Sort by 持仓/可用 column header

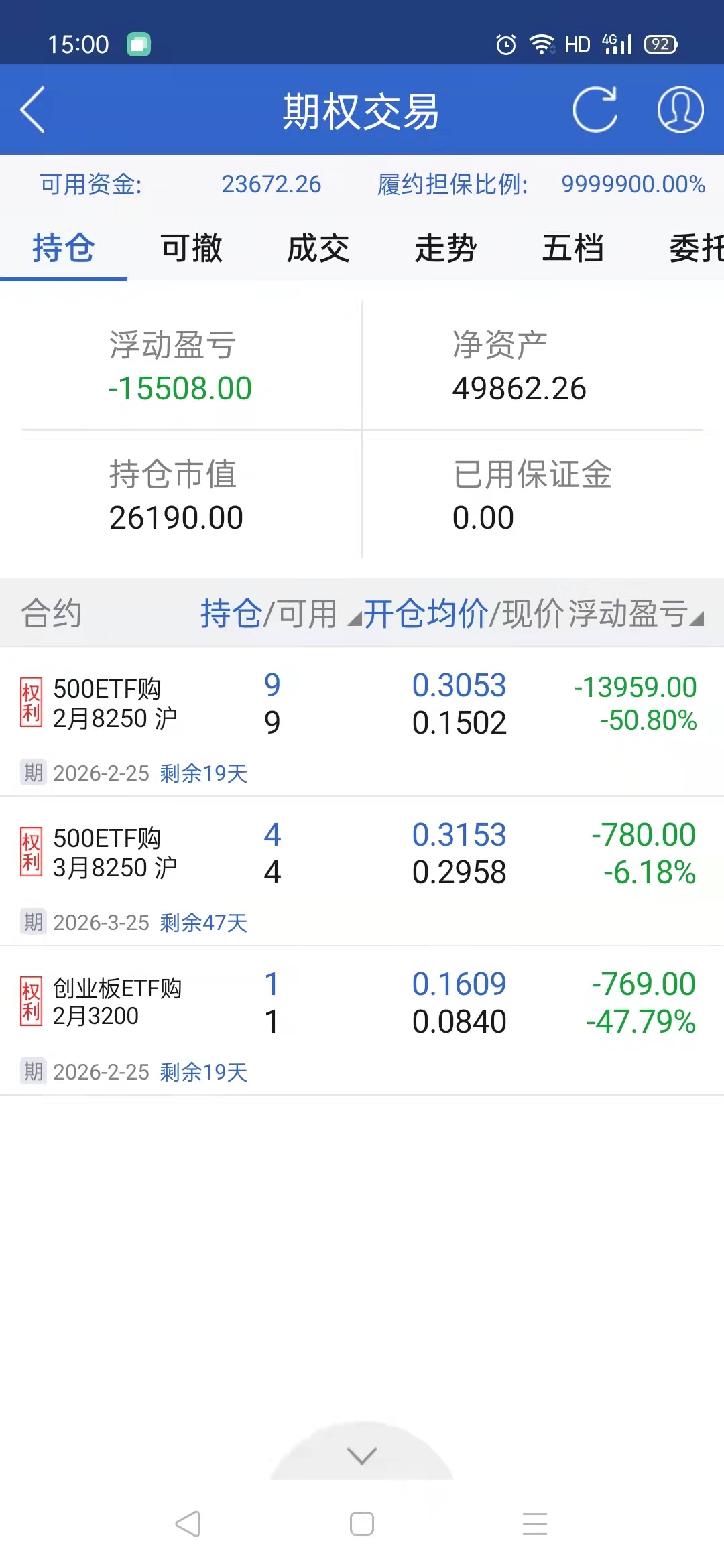coord(268,614)
